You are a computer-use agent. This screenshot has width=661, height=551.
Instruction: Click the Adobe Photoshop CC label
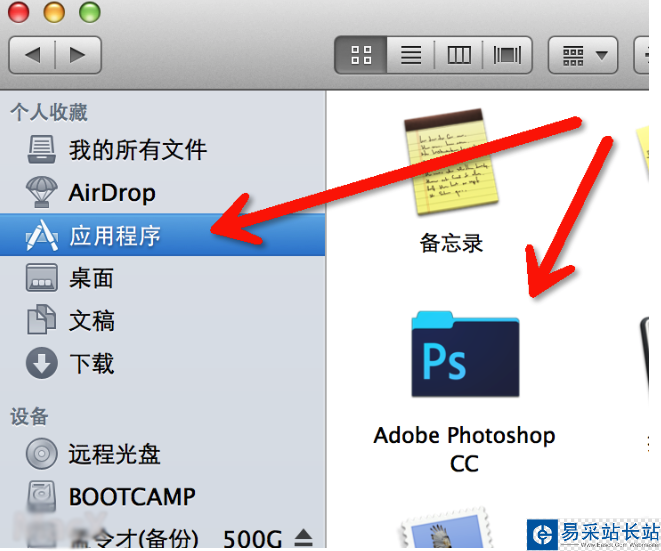point(464,449)
